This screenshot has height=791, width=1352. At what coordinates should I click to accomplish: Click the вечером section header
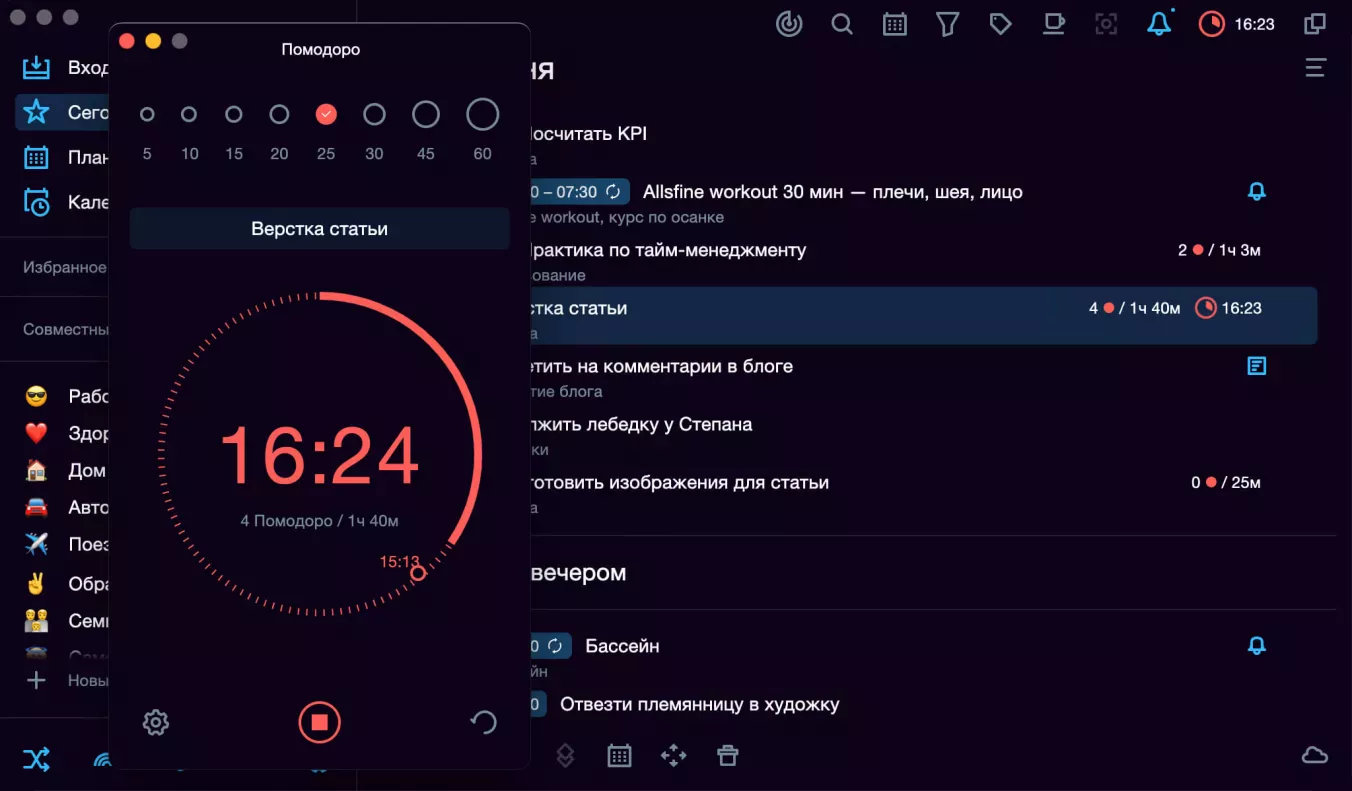coord(578,573)
